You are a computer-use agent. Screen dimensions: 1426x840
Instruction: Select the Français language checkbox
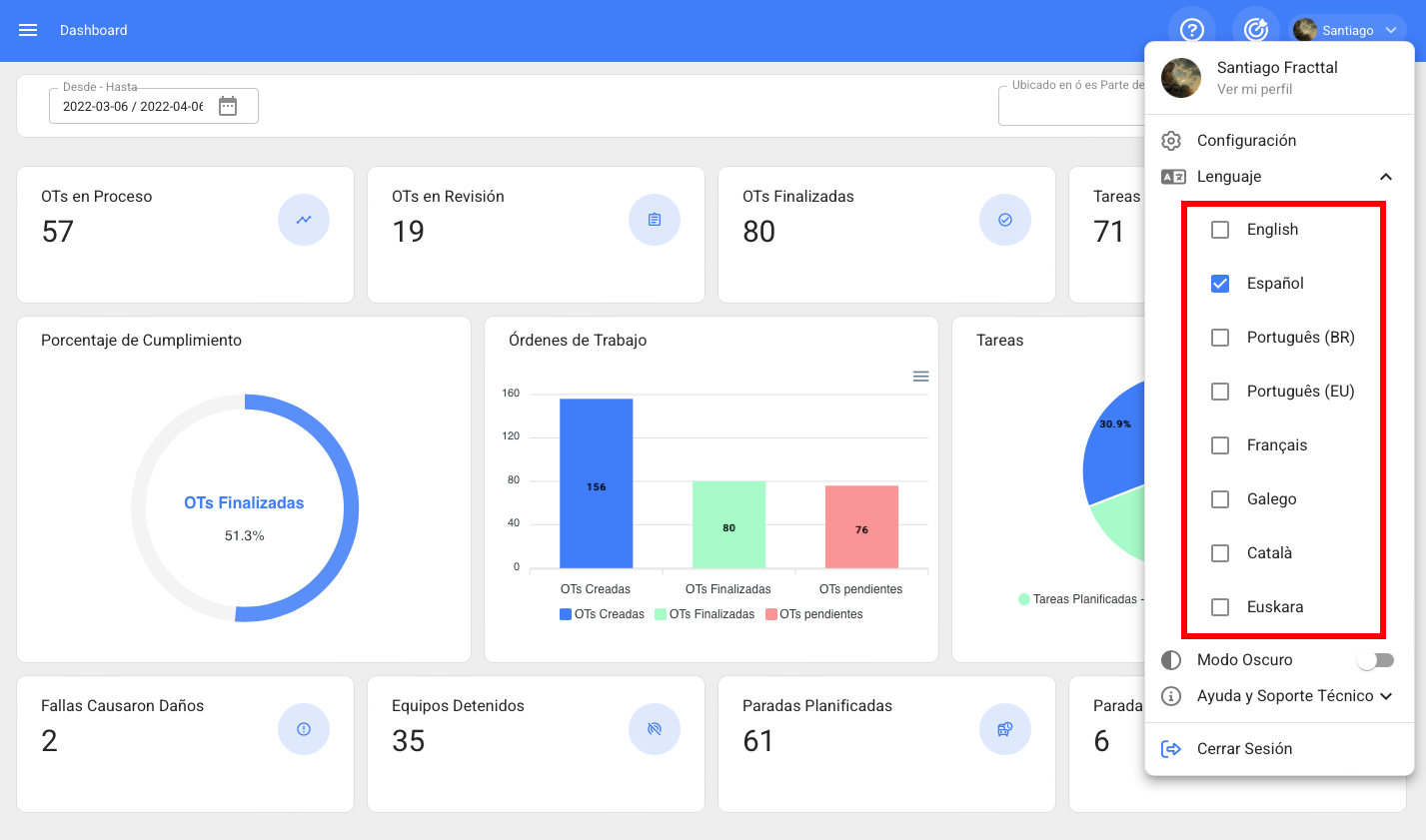[x=1220, y=445]
